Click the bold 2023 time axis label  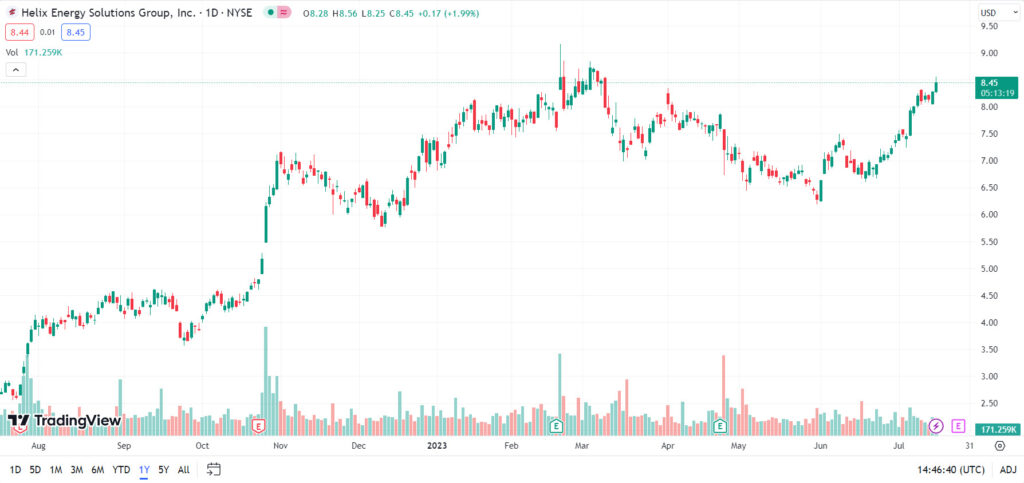pyautogui.click(x=436, y=446)
